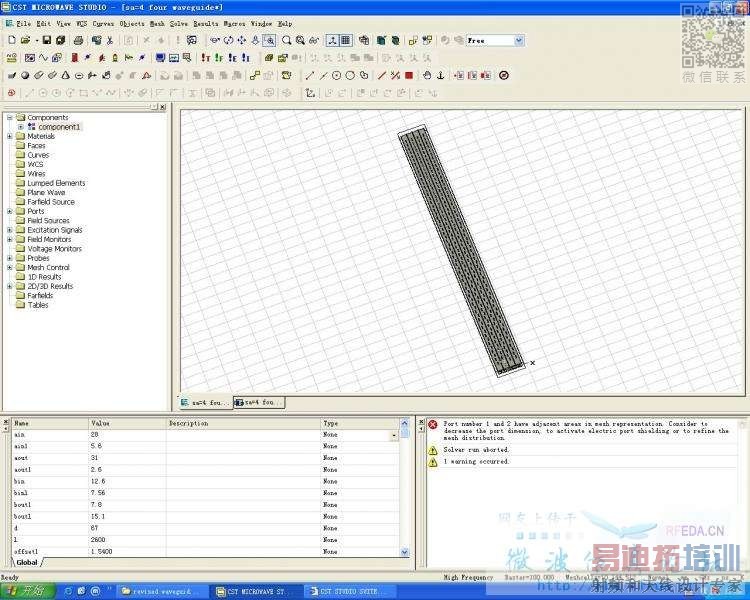Define a waveguide port (red port icon)
Viewport: 750px width, 600px height.
[75, 58]
